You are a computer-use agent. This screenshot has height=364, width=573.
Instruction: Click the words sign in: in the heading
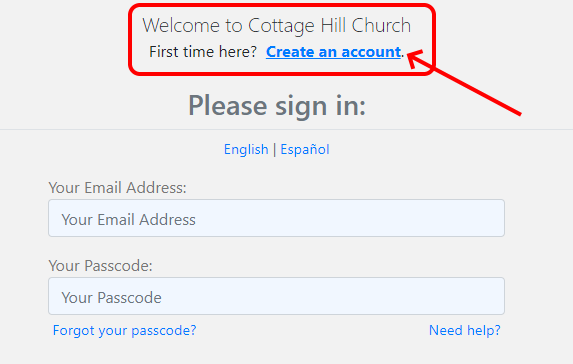(320, 106)
